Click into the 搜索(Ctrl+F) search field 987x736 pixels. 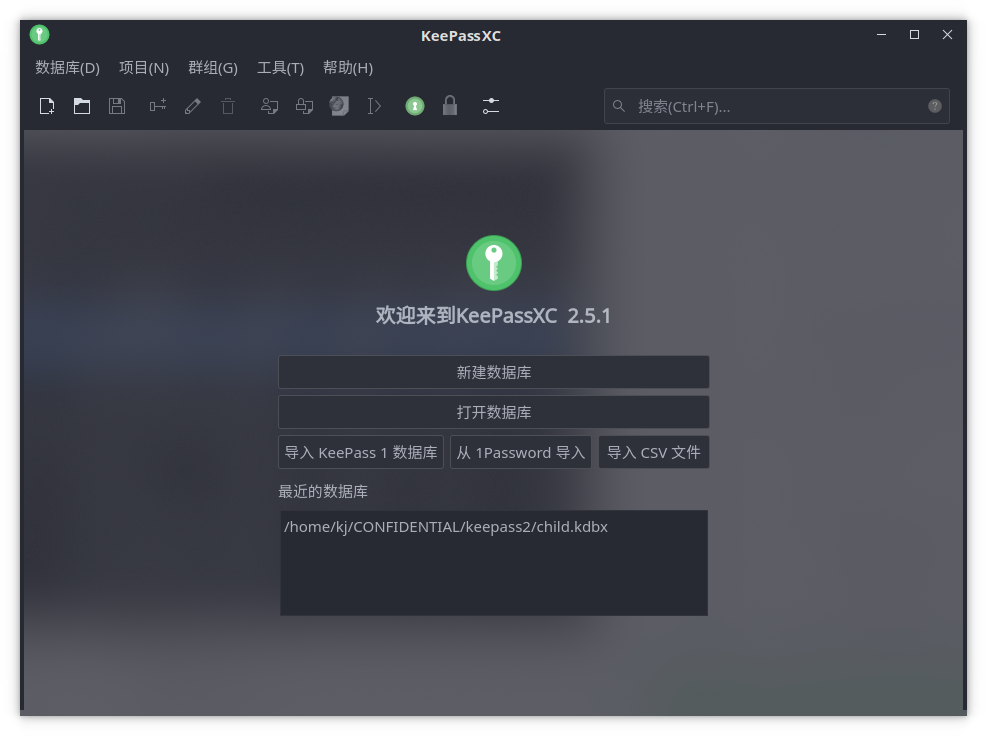click(x=777, y=106)
